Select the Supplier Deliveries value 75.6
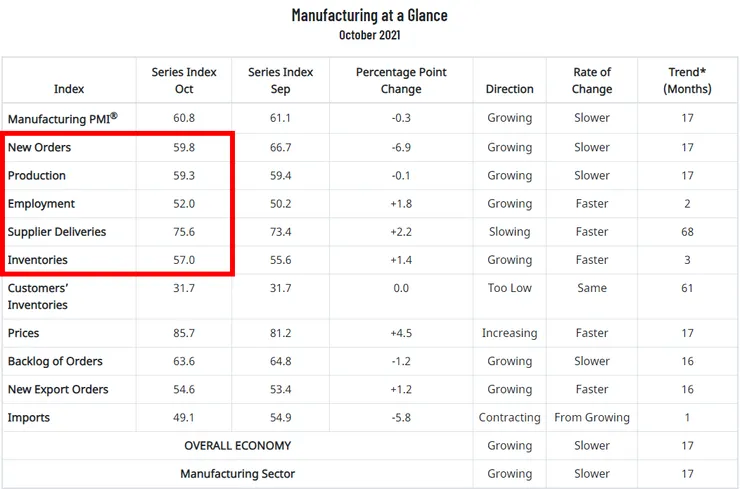 point(184,231)
